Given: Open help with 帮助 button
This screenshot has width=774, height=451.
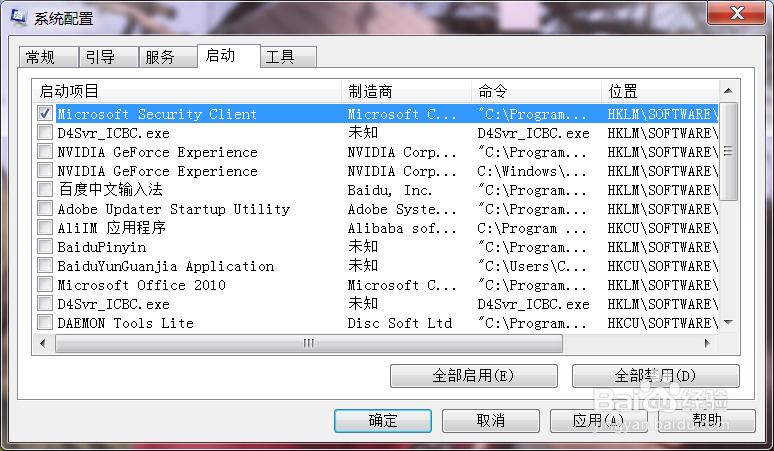Looking at the screenshot, I should (707, 421).
